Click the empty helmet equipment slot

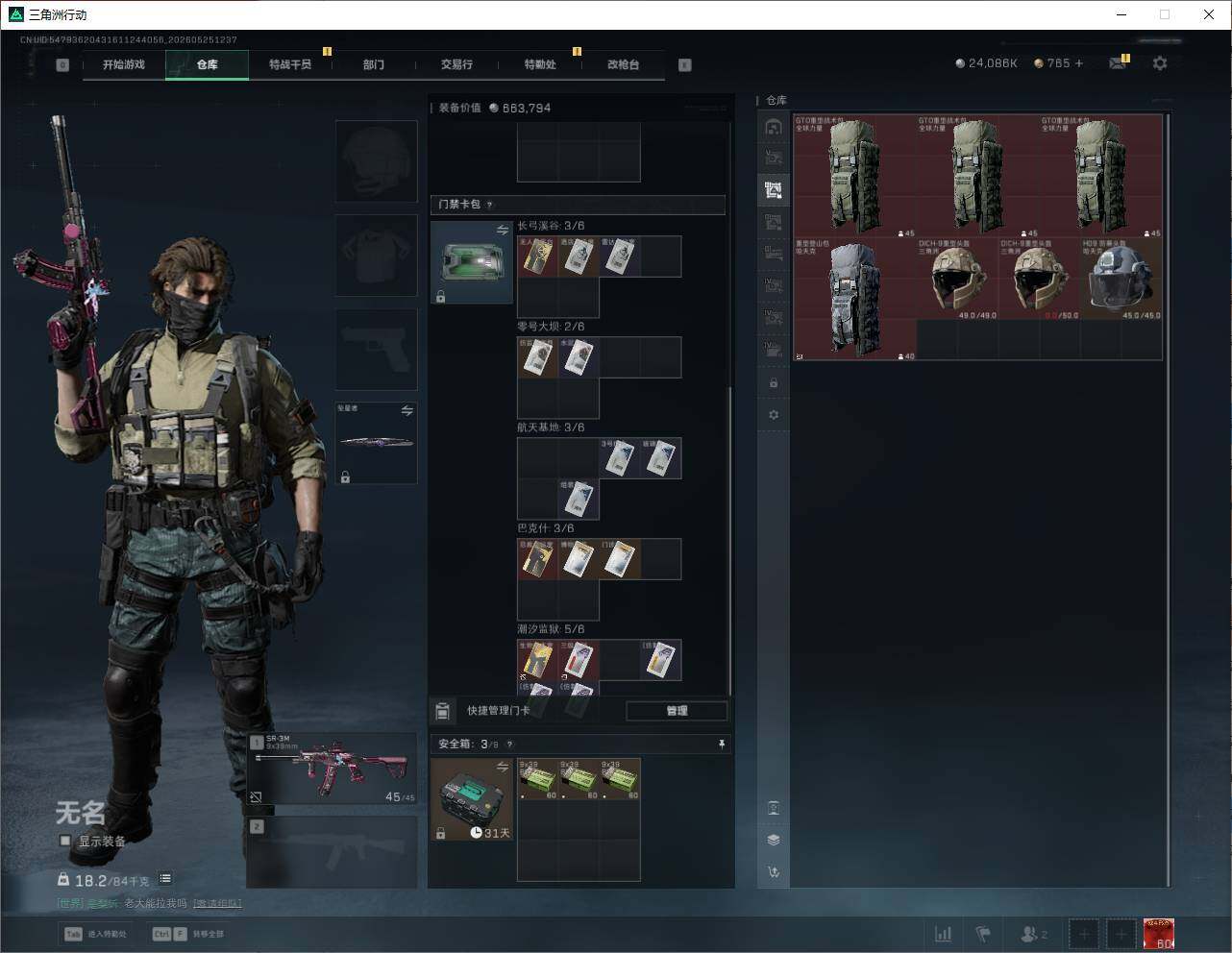click(377, 160)
